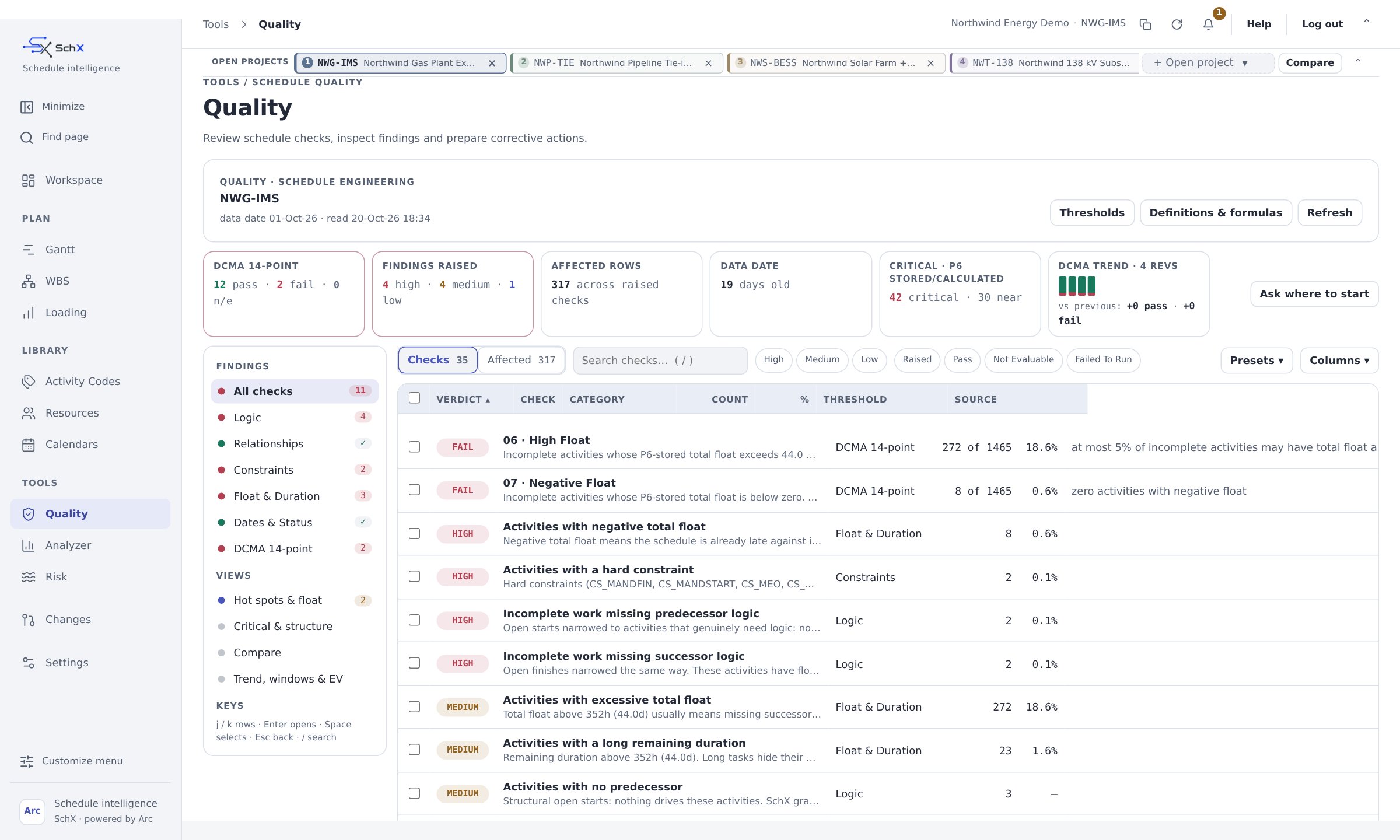This screenshot has height=840, width=1400.
Task: Click the Tools breadcrumb link
Action: point(215,24)
